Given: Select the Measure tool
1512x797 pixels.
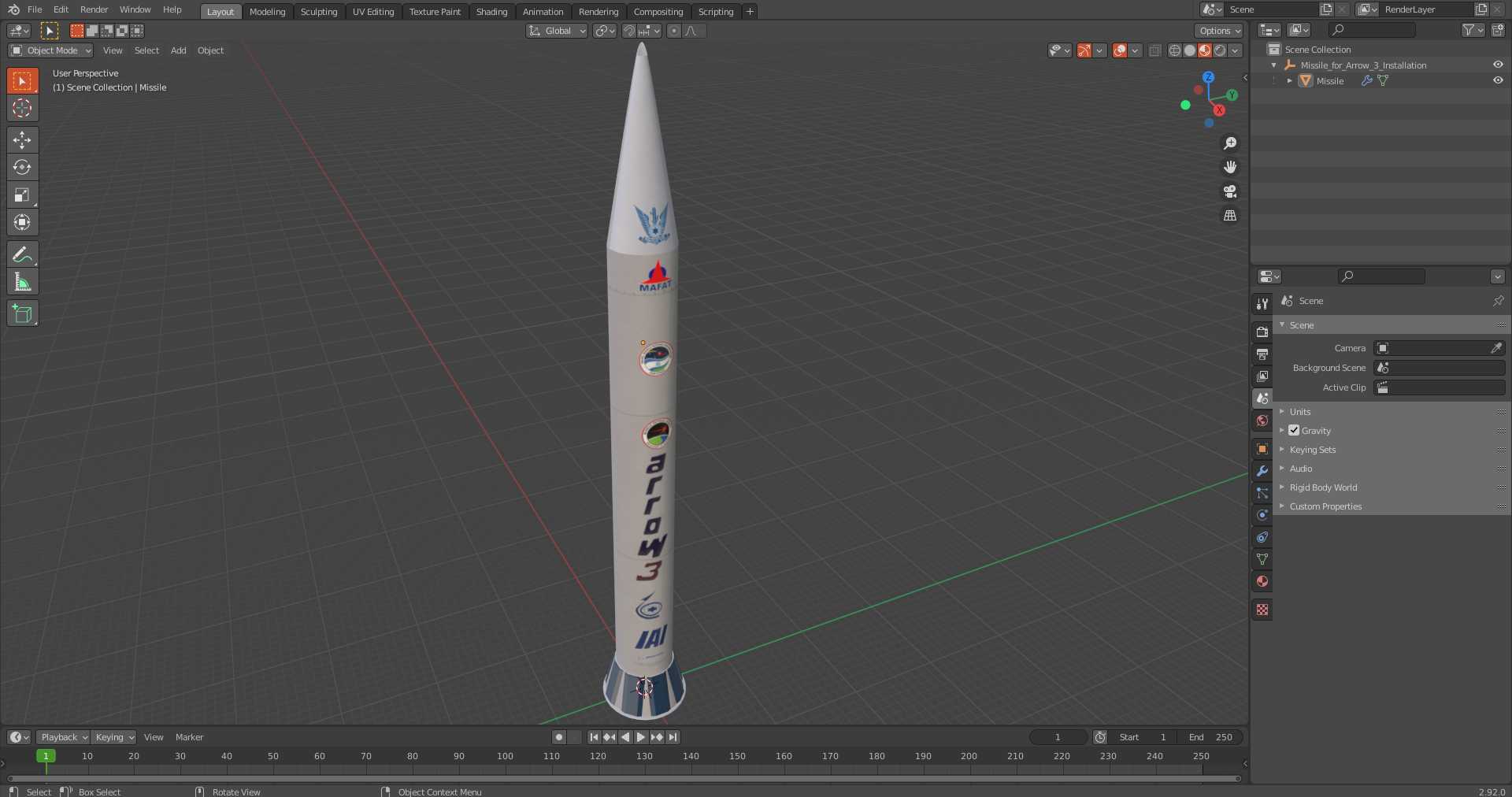Looking at the screenshot, I should (x=22, y=282).
